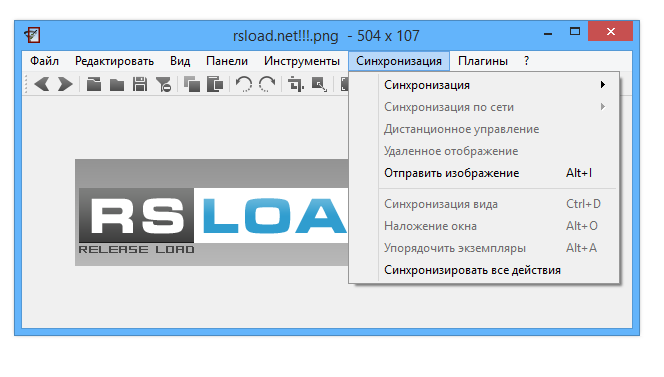Open the Плагины menu
The width and height of the screenshot is (664, 377).
tap(483, 61)
